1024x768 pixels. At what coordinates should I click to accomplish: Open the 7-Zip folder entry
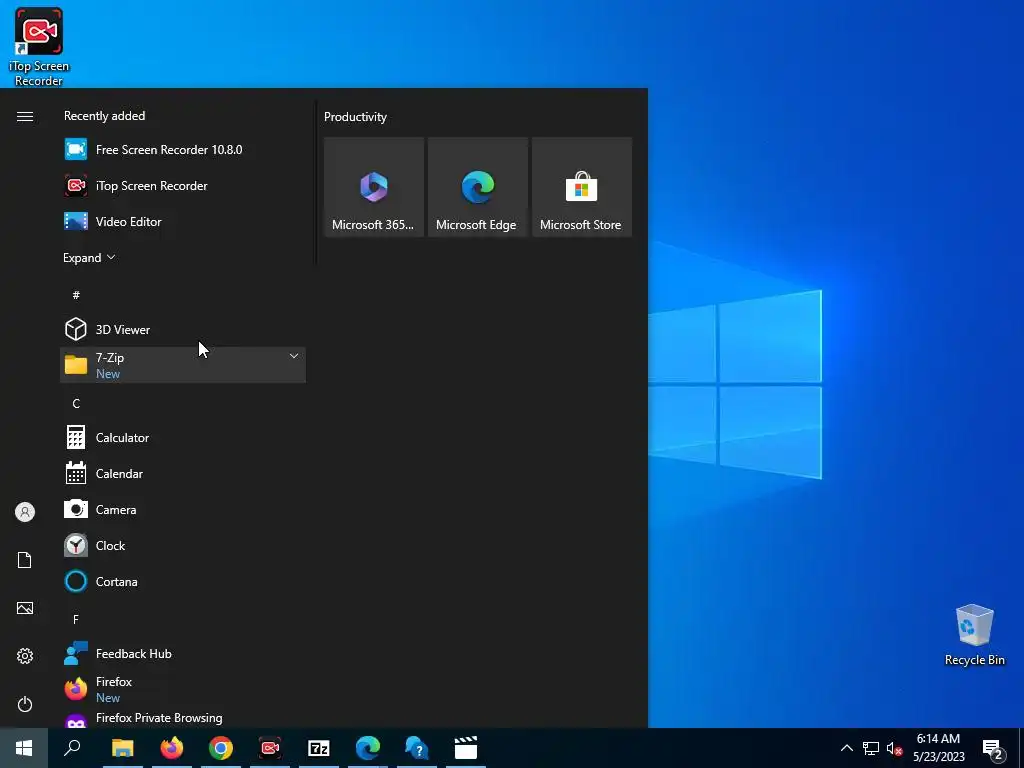[x=183, y=365]
